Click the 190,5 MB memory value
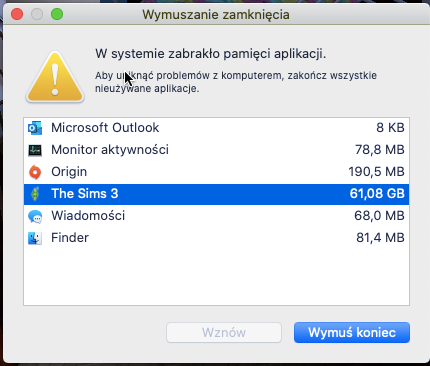Screen dimensions: 430x366 [x=376, y=172]
